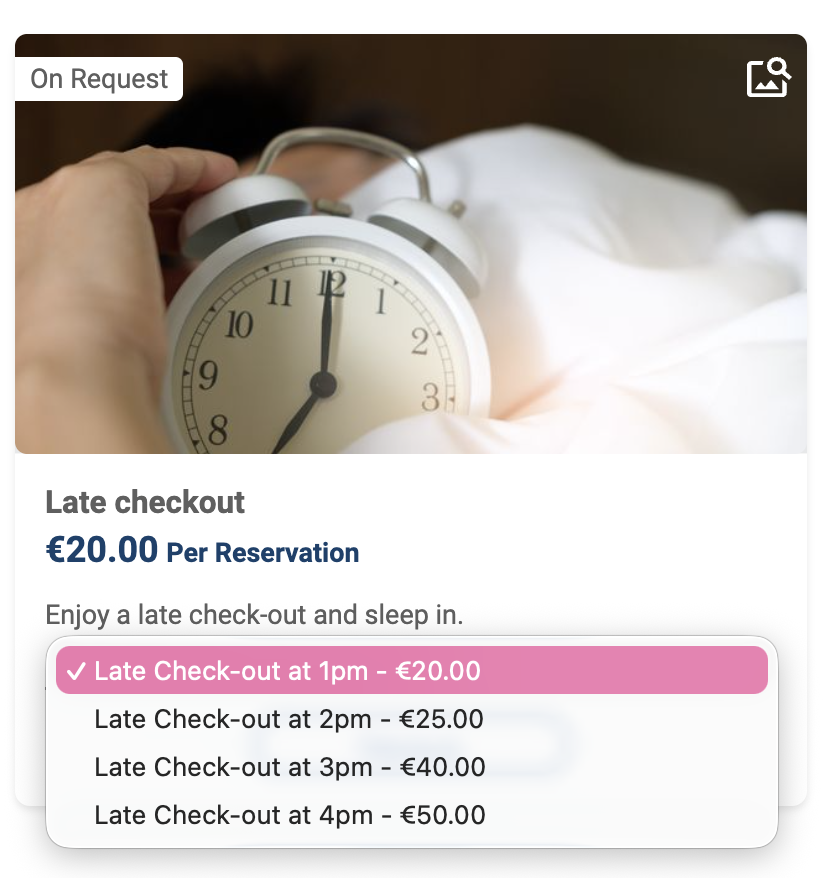Open the image zoom gallery icon

click(768, 77)
